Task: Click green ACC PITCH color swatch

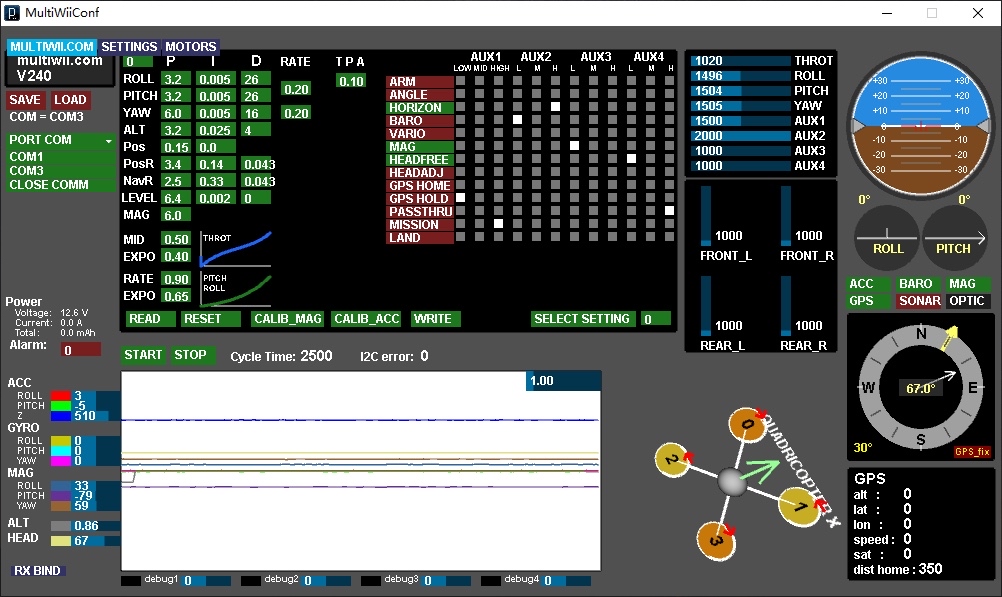Action: point(61,406)
